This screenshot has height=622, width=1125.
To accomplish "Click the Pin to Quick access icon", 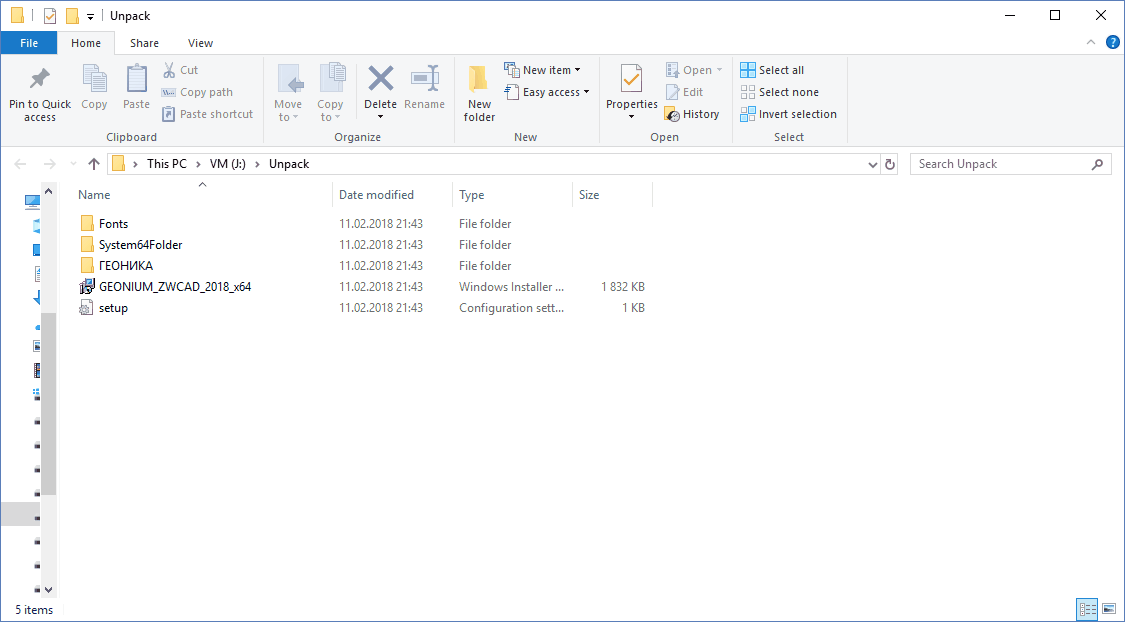I will (x=40, y=79).
